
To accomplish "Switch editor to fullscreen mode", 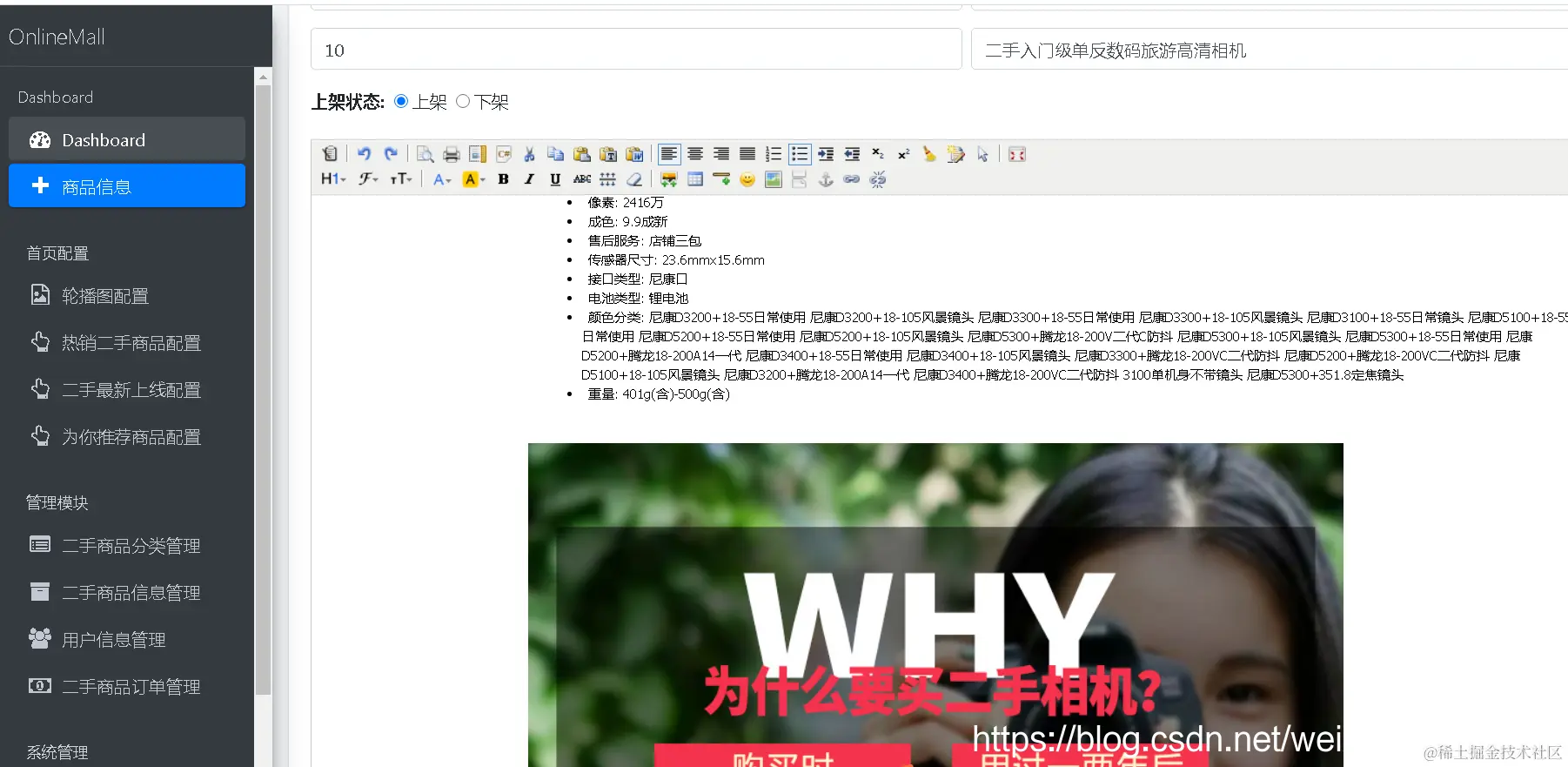I will (1017, 154).
